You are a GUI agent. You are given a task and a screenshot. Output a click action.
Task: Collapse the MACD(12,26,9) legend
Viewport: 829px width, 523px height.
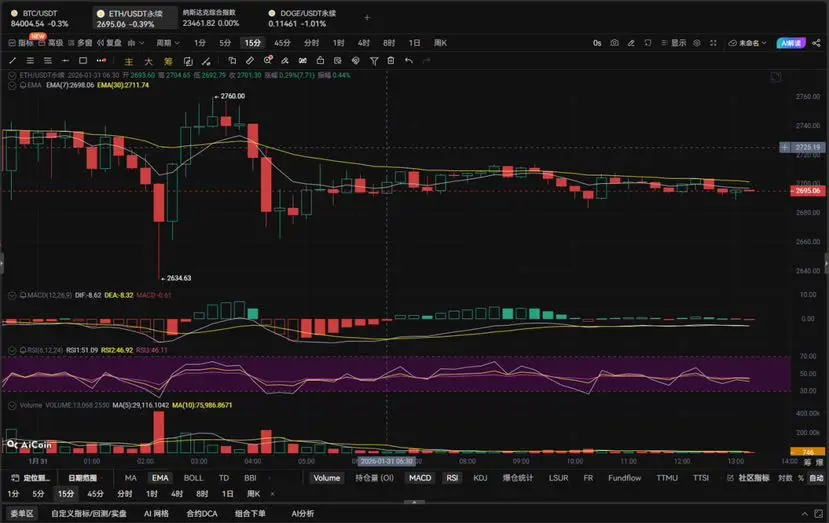(12, 295)
